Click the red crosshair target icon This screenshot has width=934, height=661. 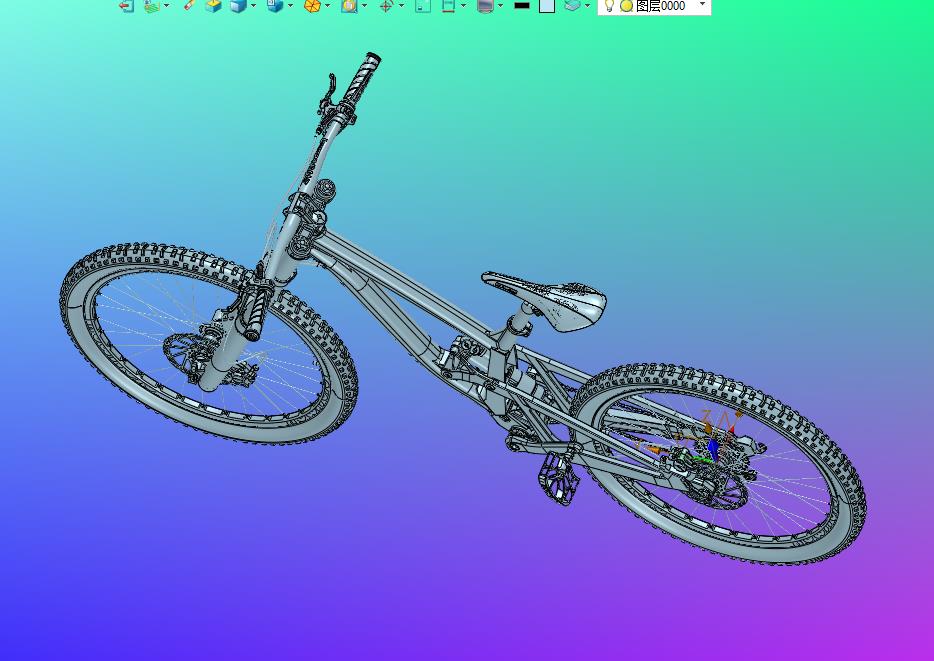(x=386, y=6)
